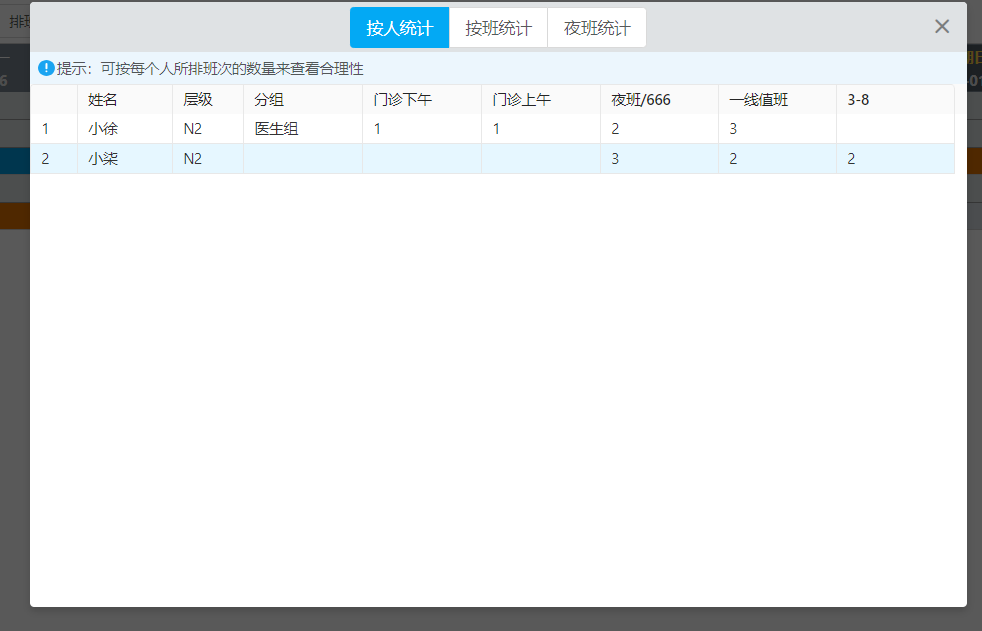The image size is (982, 631).
Task: Click the 3-8 column header
Action: [x=896, y=100]
